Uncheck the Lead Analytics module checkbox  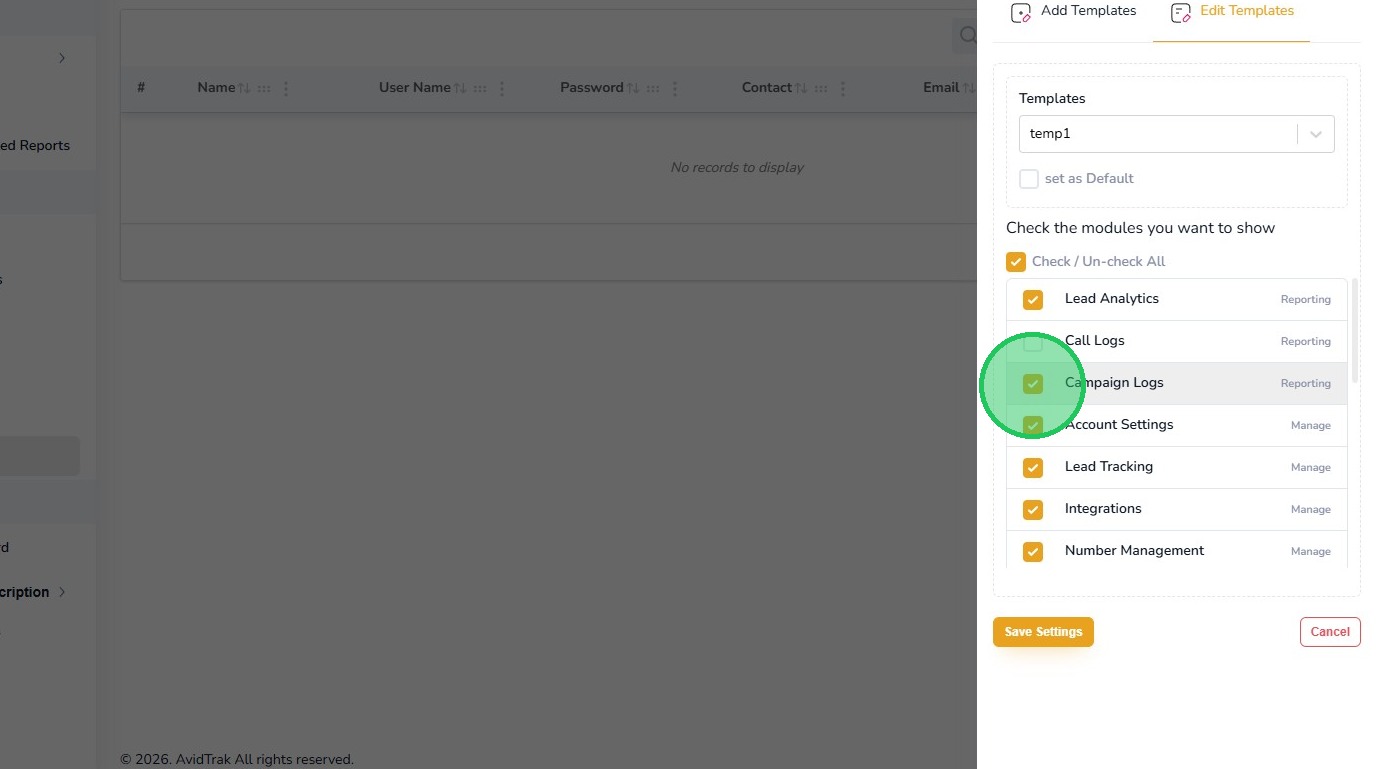click(x=1033, y=300)
